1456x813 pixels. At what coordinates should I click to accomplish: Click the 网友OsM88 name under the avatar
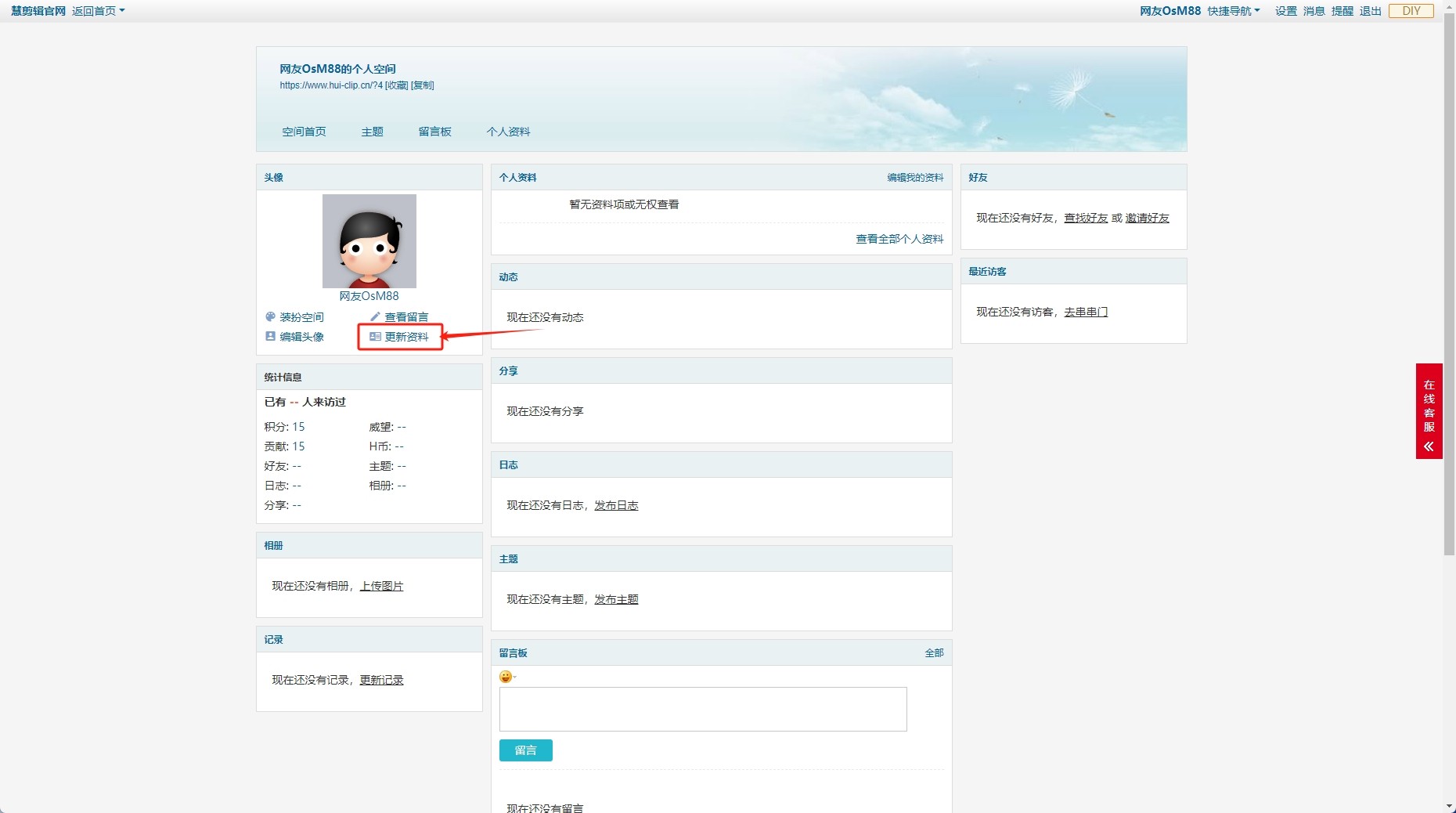click(369, 296)
